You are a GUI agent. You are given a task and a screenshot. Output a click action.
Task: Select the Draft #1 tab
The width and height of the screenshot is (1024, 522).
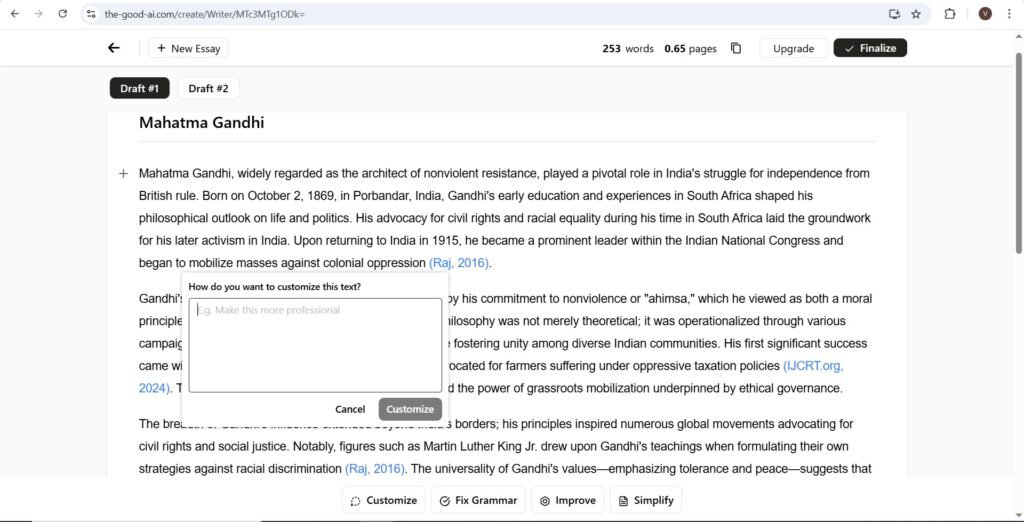tap(139, 88)
